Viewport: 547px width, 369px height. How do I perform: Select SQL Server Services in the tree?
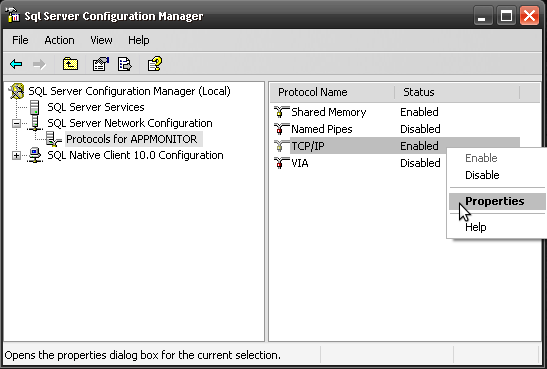(96, 107)
